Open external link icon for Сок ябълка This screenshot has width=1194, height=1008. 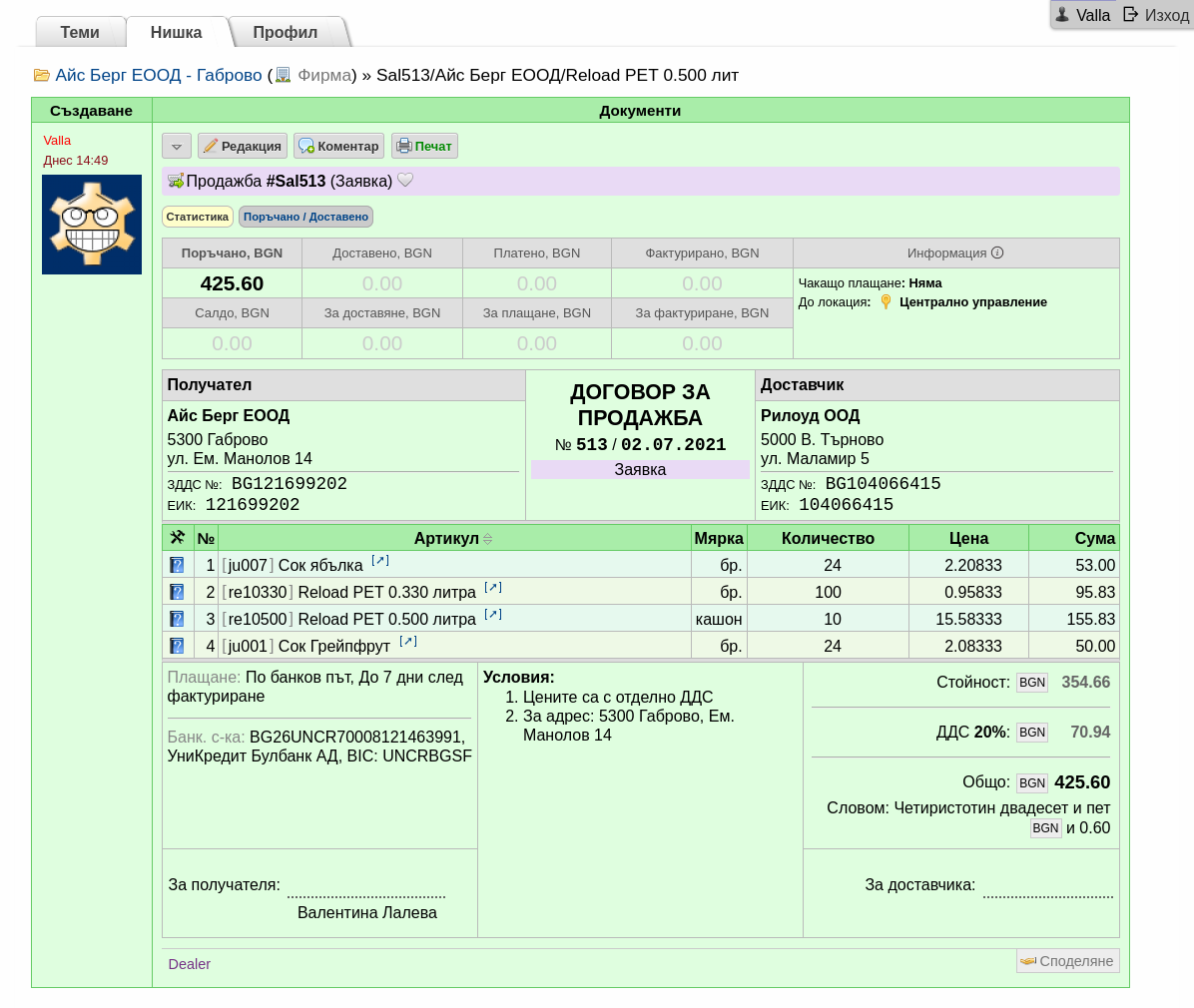(380, 560)
